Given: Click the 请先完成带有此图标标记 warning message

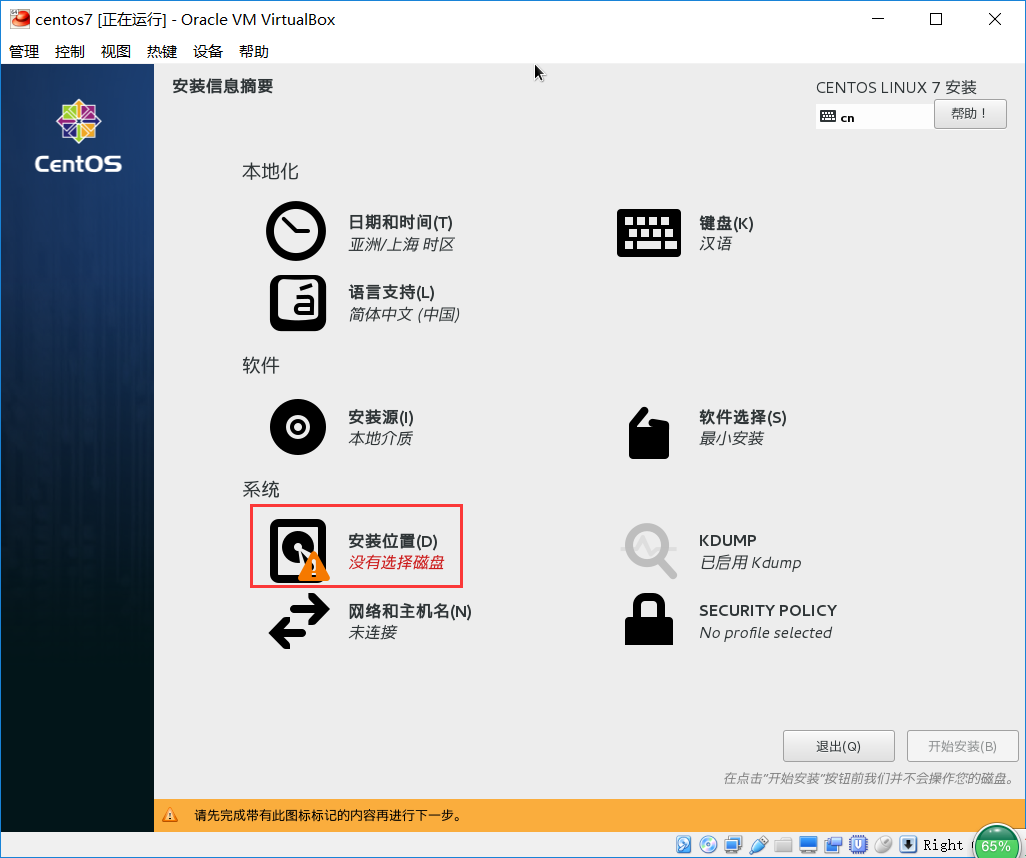Looking at the screenshot, I should [x=328, y=815].
